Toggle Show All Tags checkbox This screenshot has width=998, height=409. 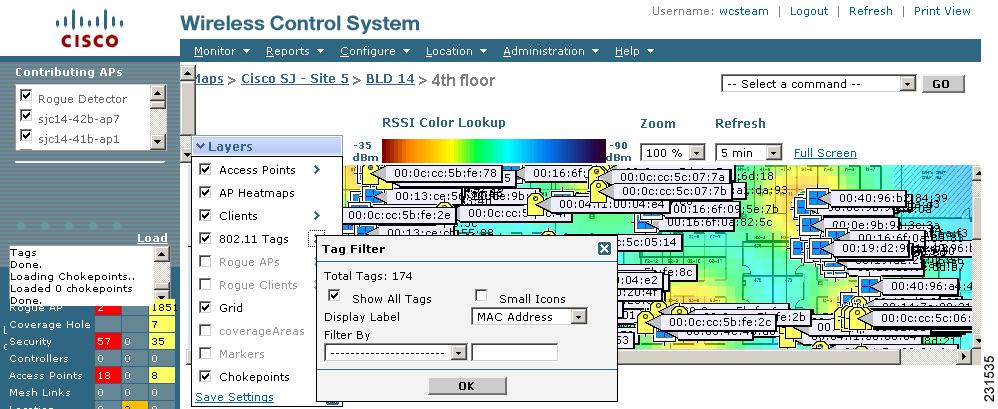coord(334,295)
